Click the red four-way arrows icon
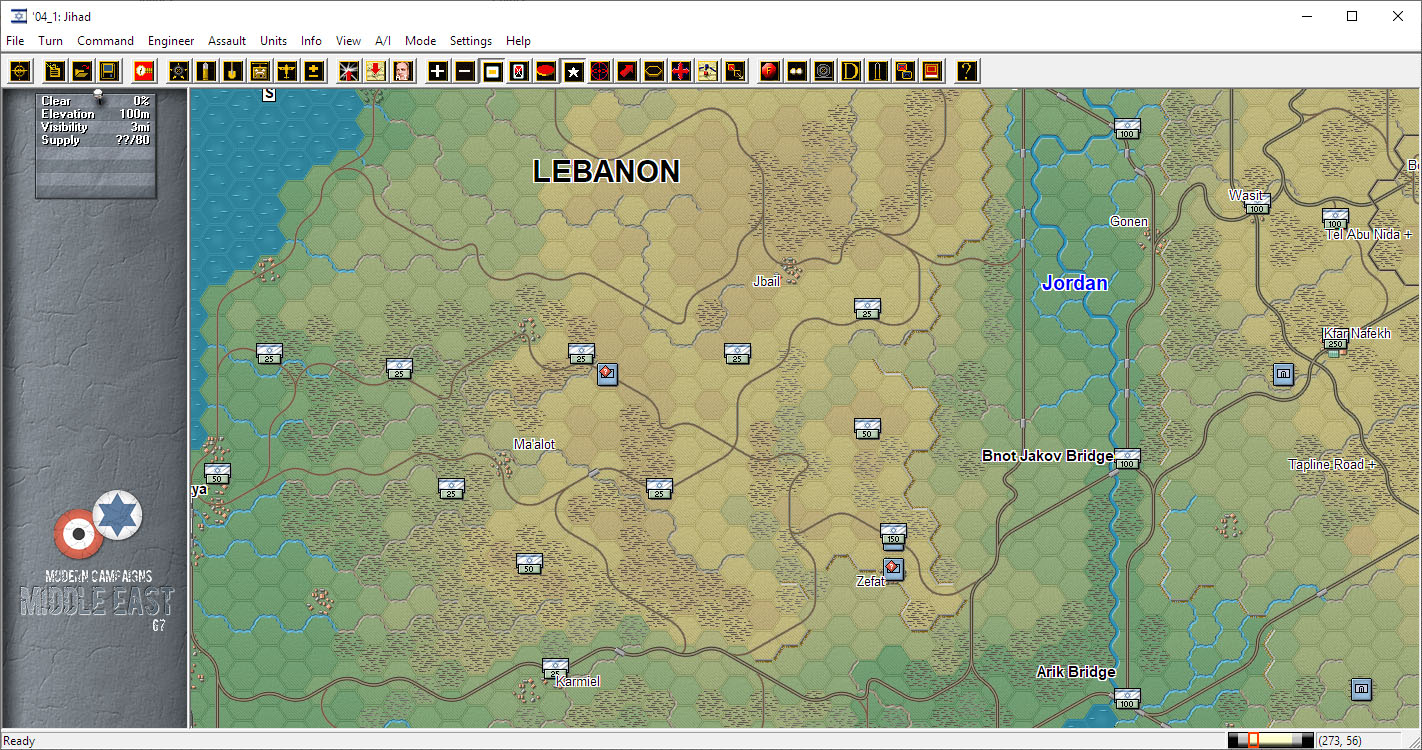Viewport: 1422px width, 750px height. [x=681, y=71]
